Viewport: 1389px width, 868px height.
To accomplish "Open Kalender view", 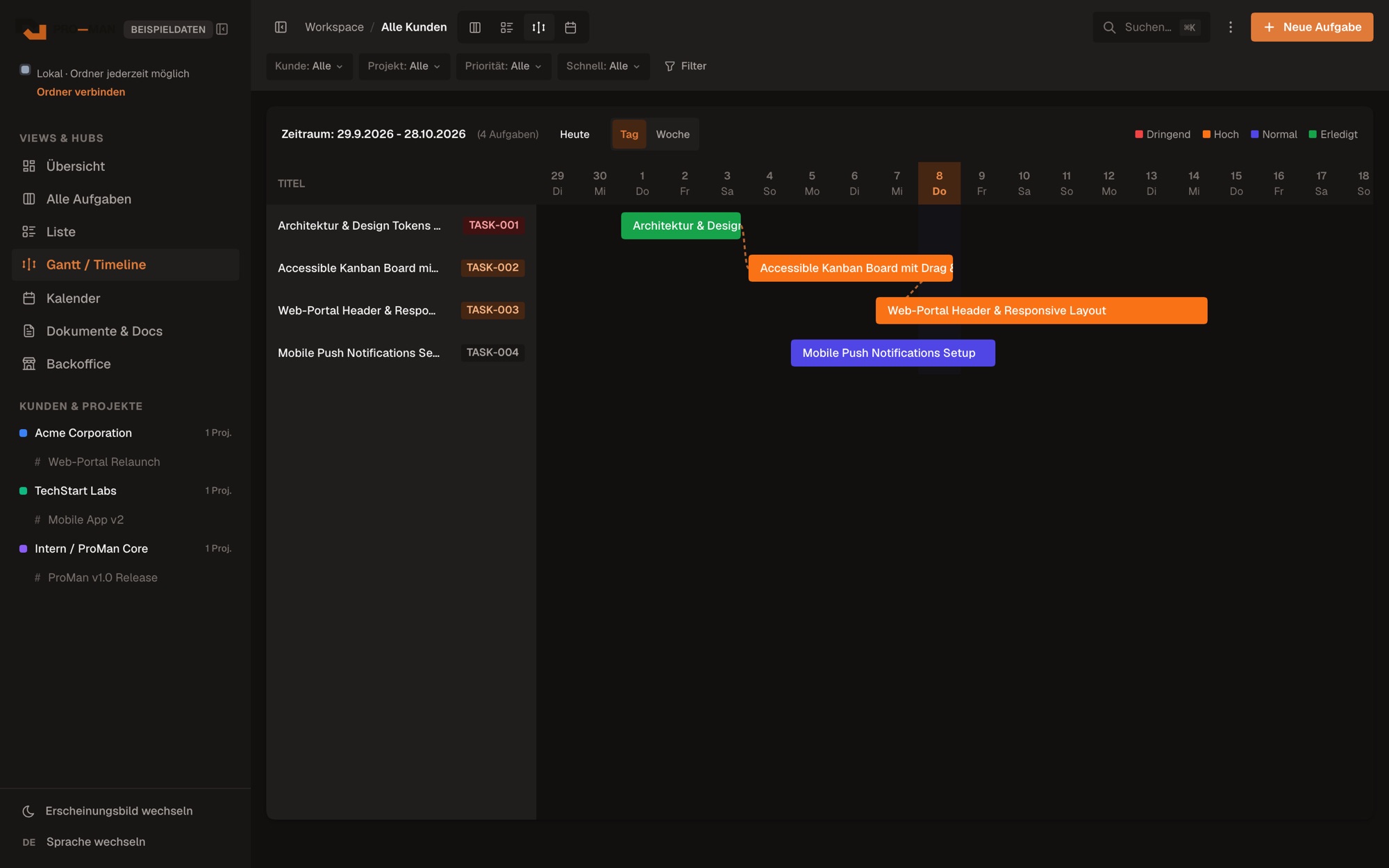I will pos(126,299).
